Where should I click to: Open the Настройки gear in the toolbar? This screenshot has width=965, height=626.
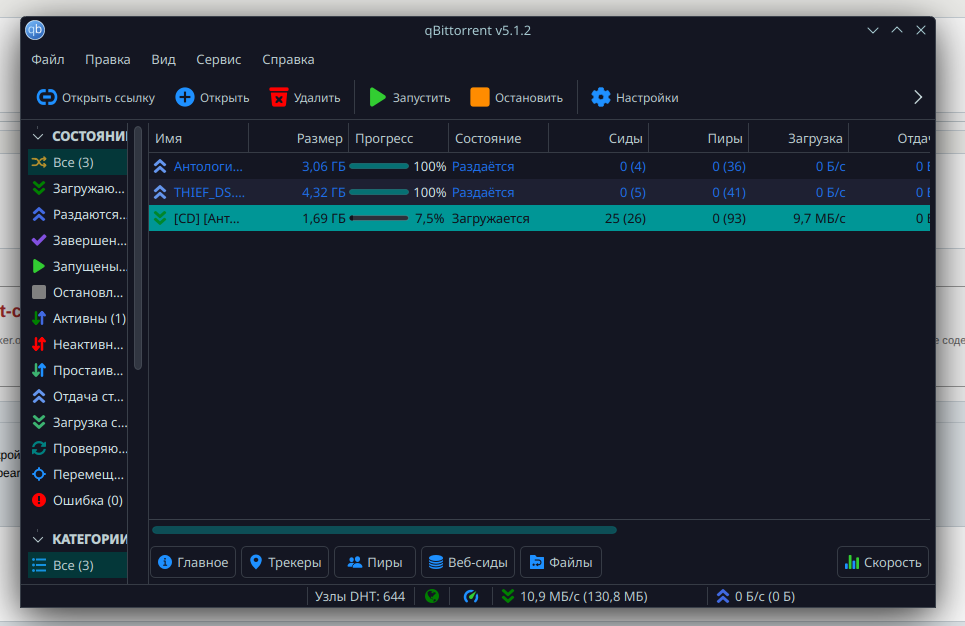pos(635,97)
